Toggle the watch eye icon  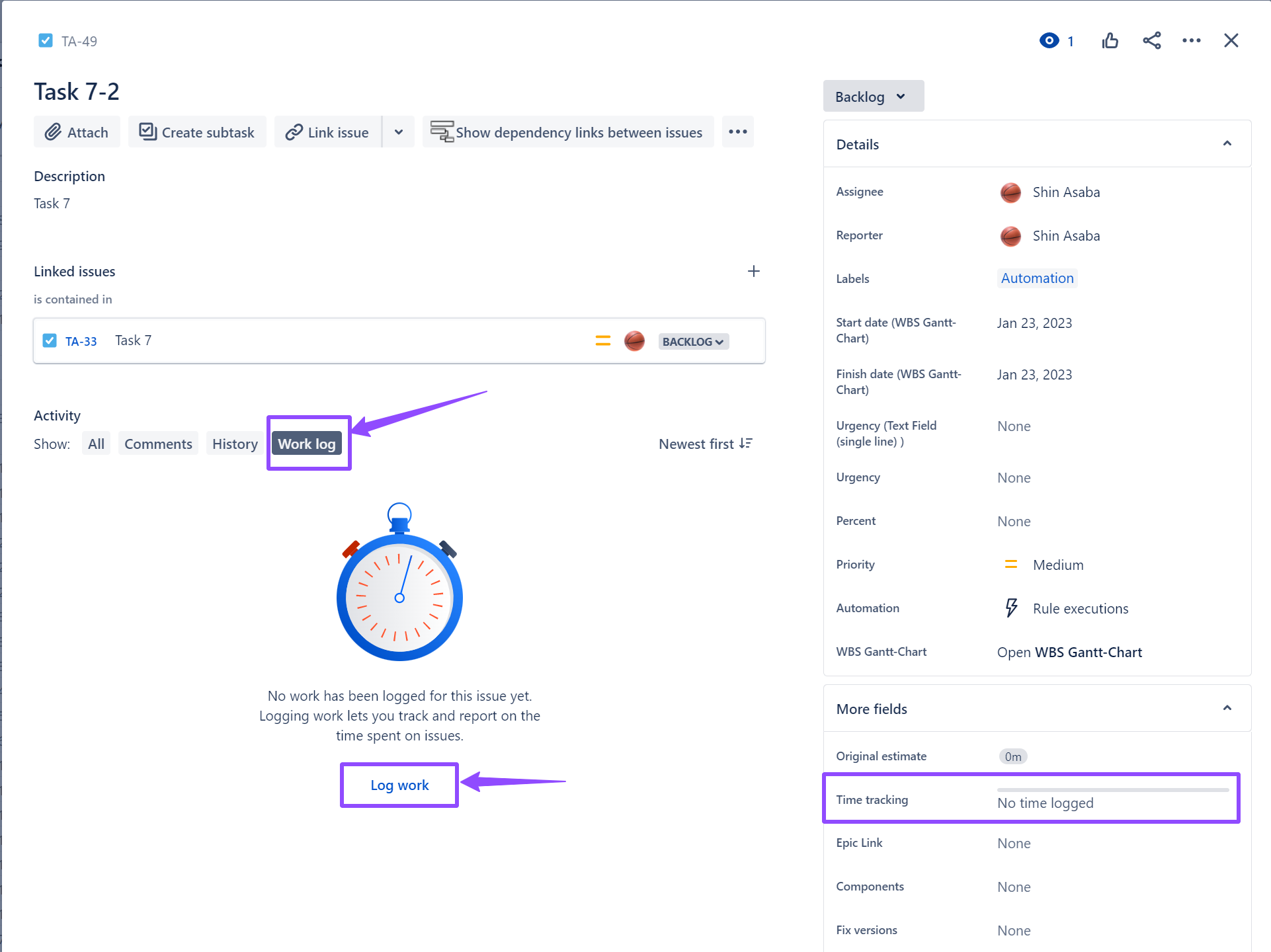[1049, 41]
